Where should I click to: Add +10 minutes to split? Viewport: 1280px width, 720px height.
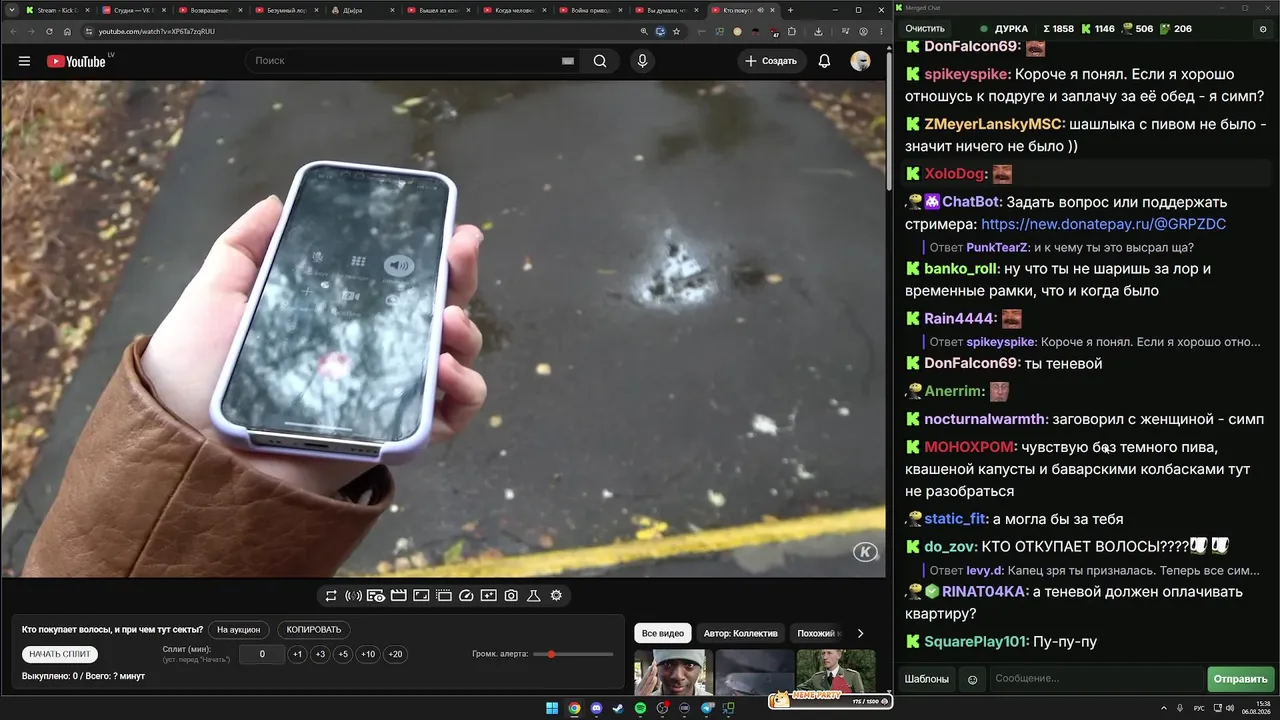368,655
